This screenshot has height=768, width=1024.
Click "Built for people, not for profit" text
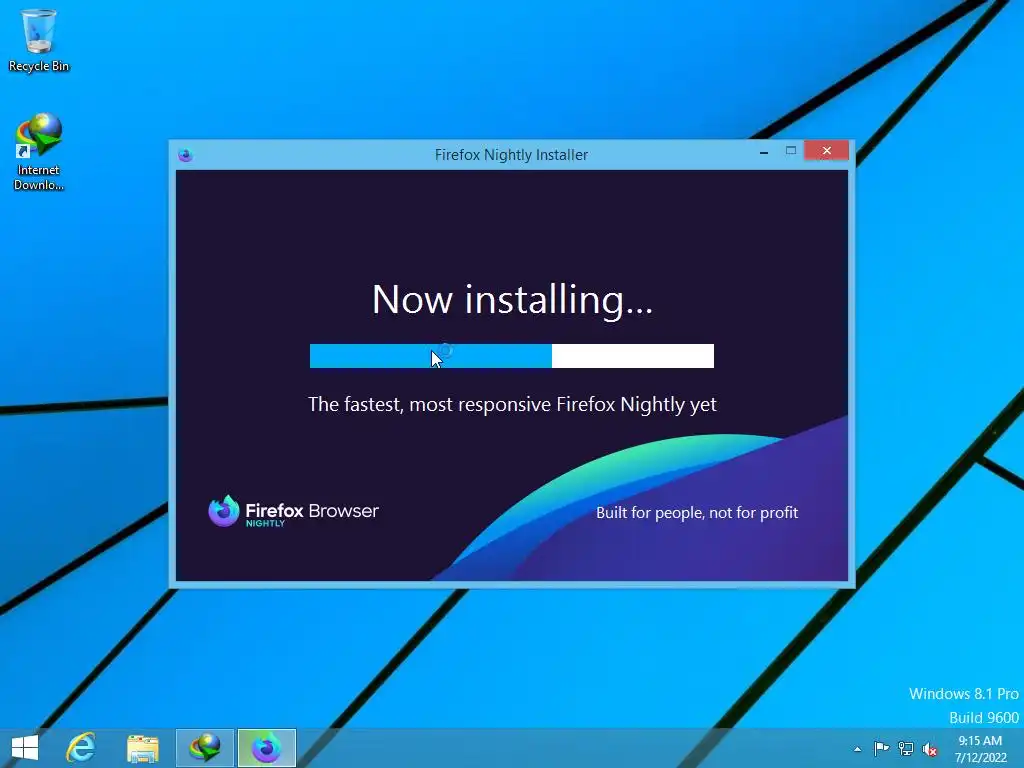pos(697,513)
